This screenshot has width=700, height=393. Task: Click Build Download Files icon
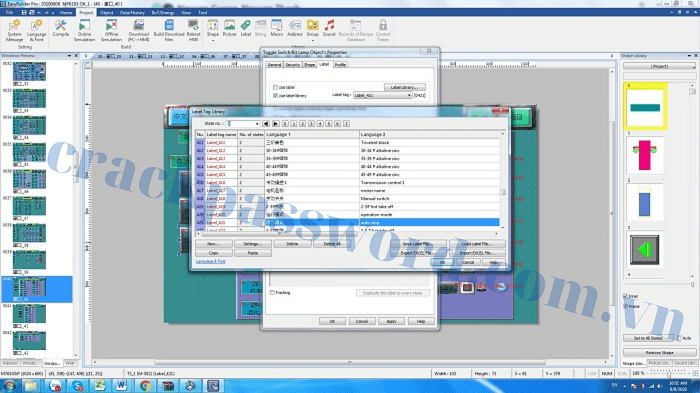169,30
